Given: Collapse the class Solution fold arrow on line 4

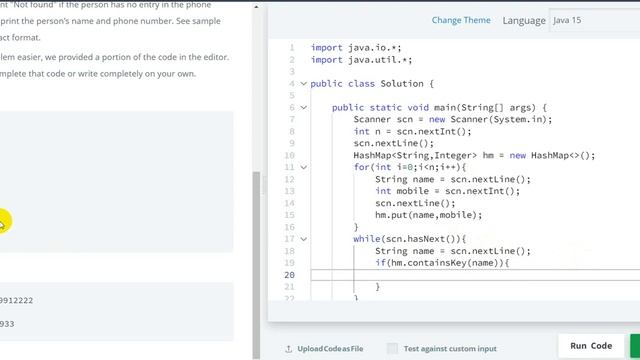Looking at the screenshot, I should pyautogui.click(x=304, y=84).
